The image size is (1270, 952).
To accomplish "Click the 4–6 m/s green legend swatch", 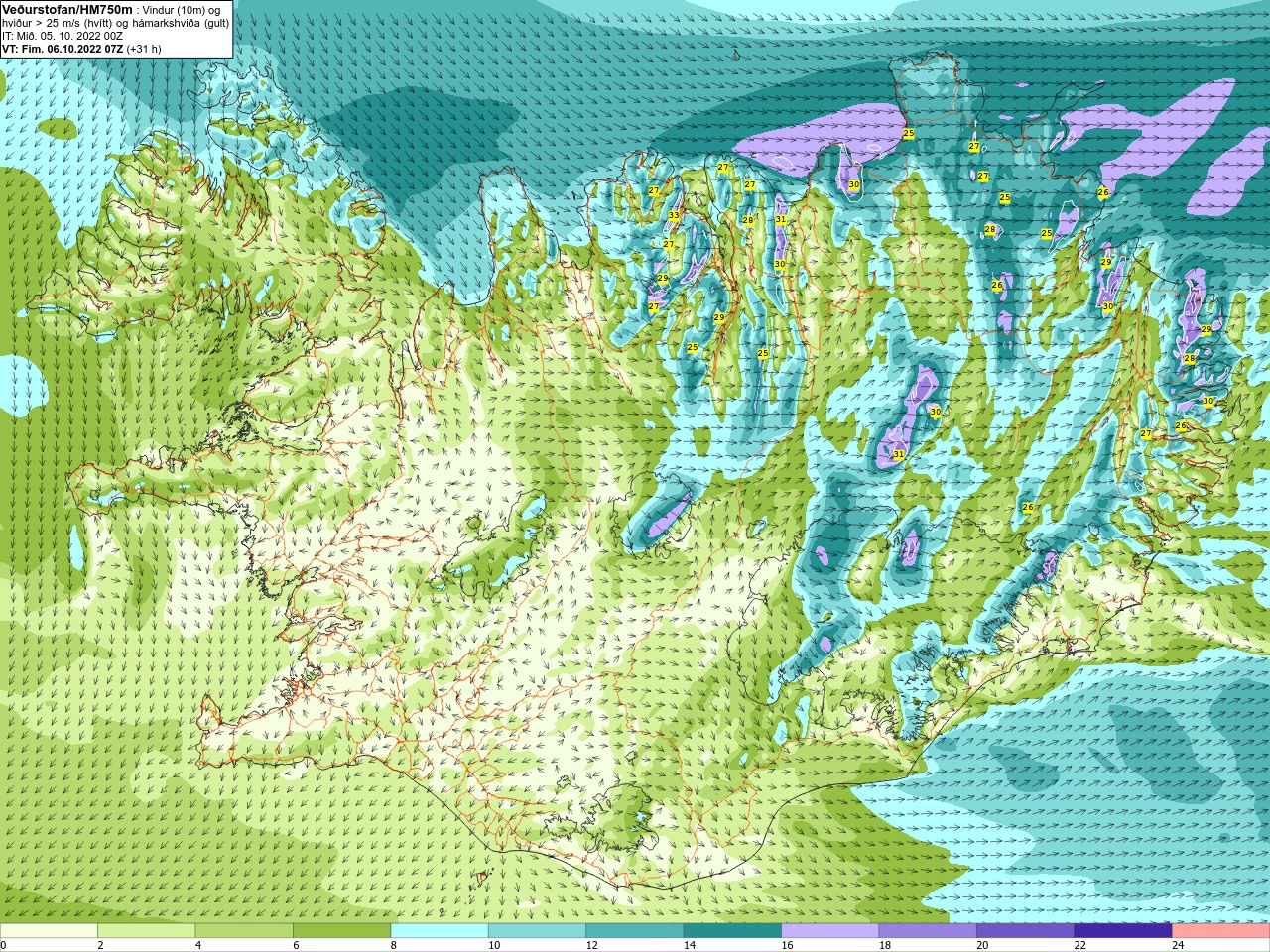I will 244,931.
